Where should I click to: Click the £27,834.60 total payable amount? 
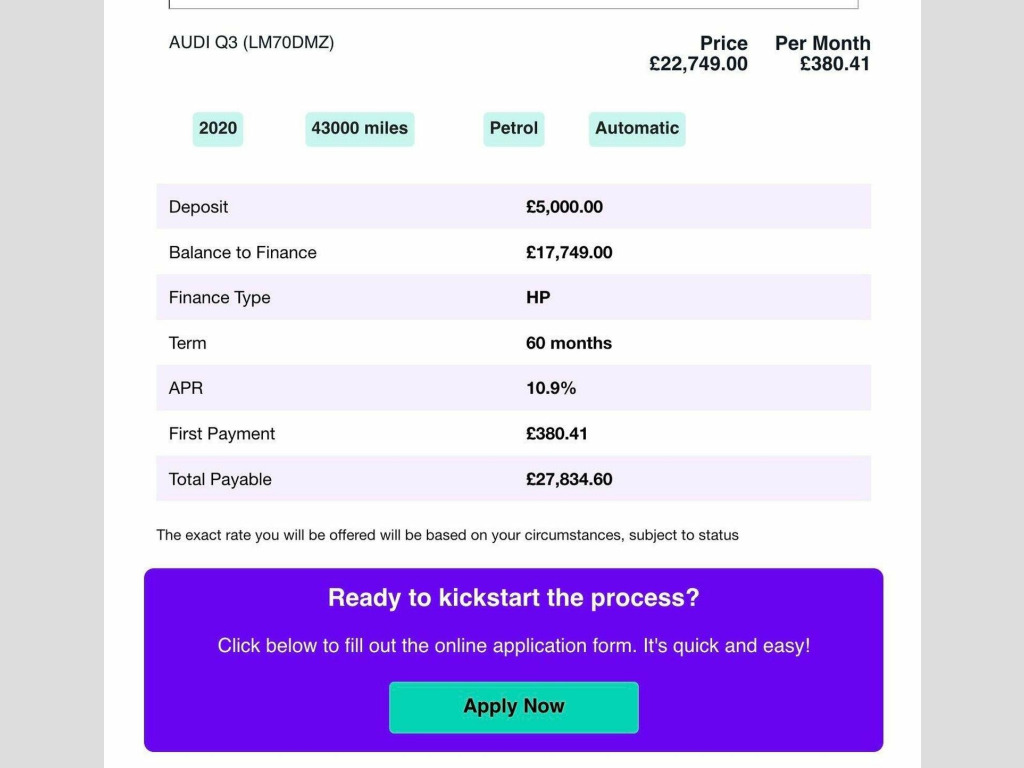click(x=569, y=479)
